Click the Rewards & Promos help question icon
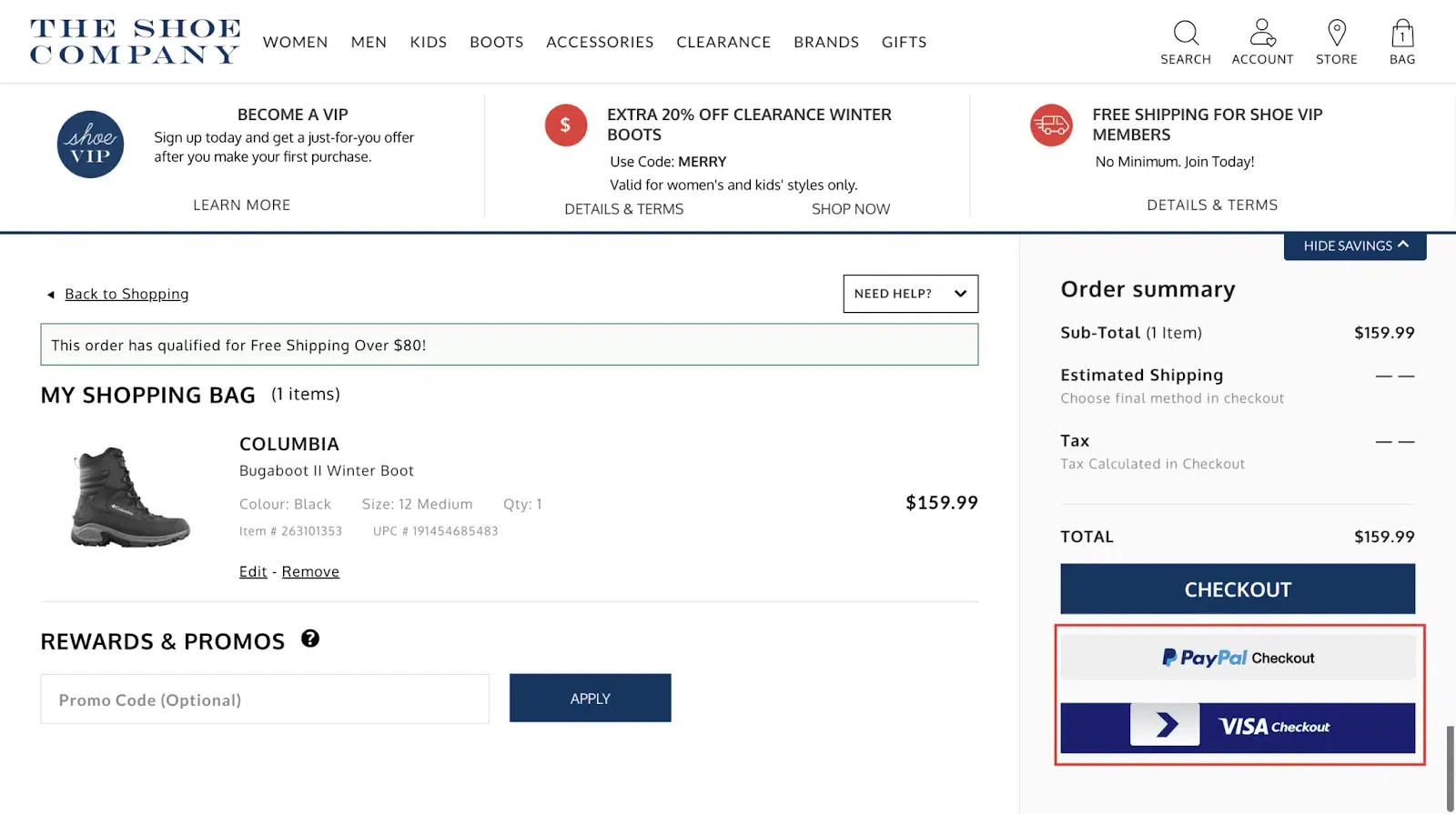1456x814 pixels. coord(310,638)
